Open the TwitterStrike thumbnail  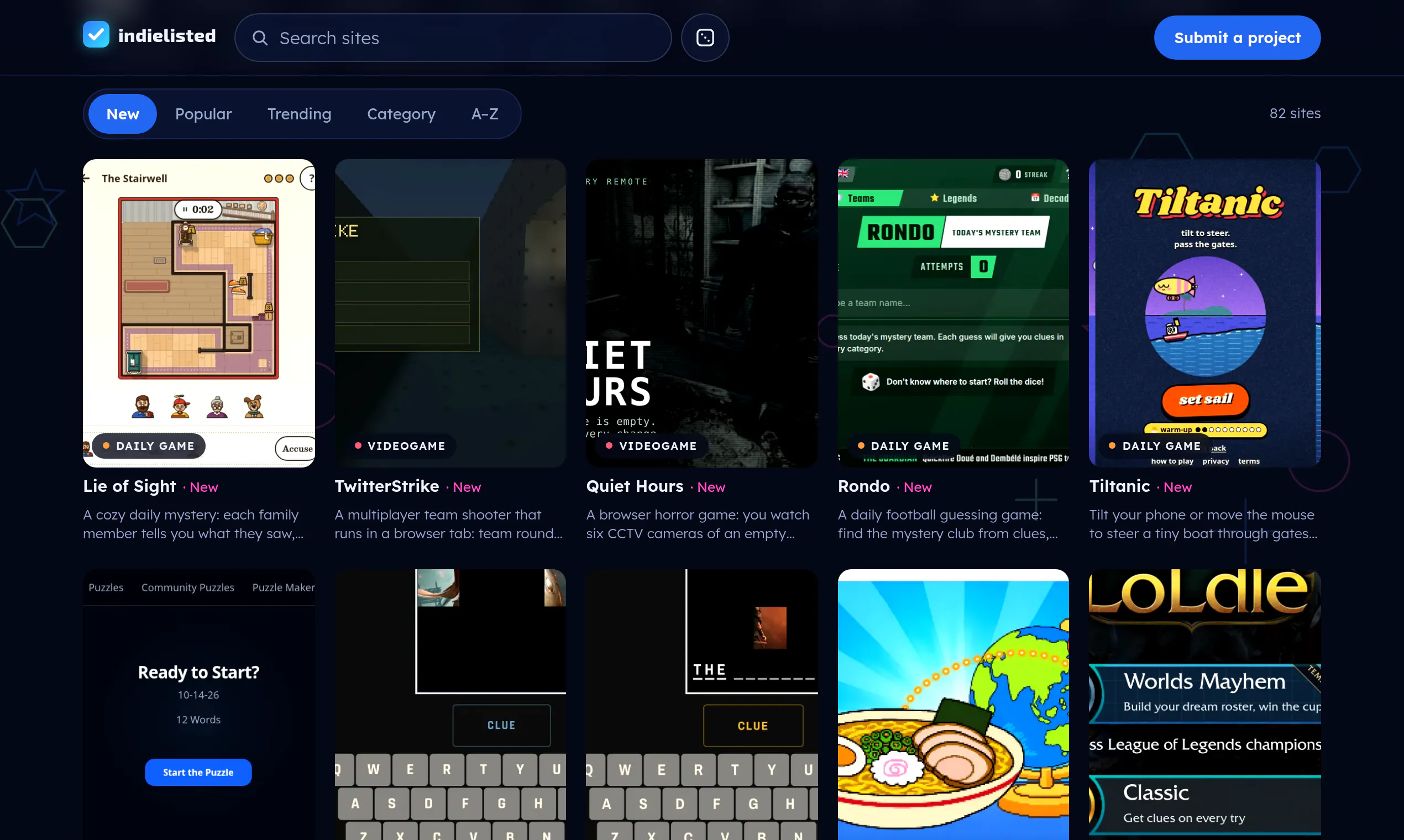point(450,313)
